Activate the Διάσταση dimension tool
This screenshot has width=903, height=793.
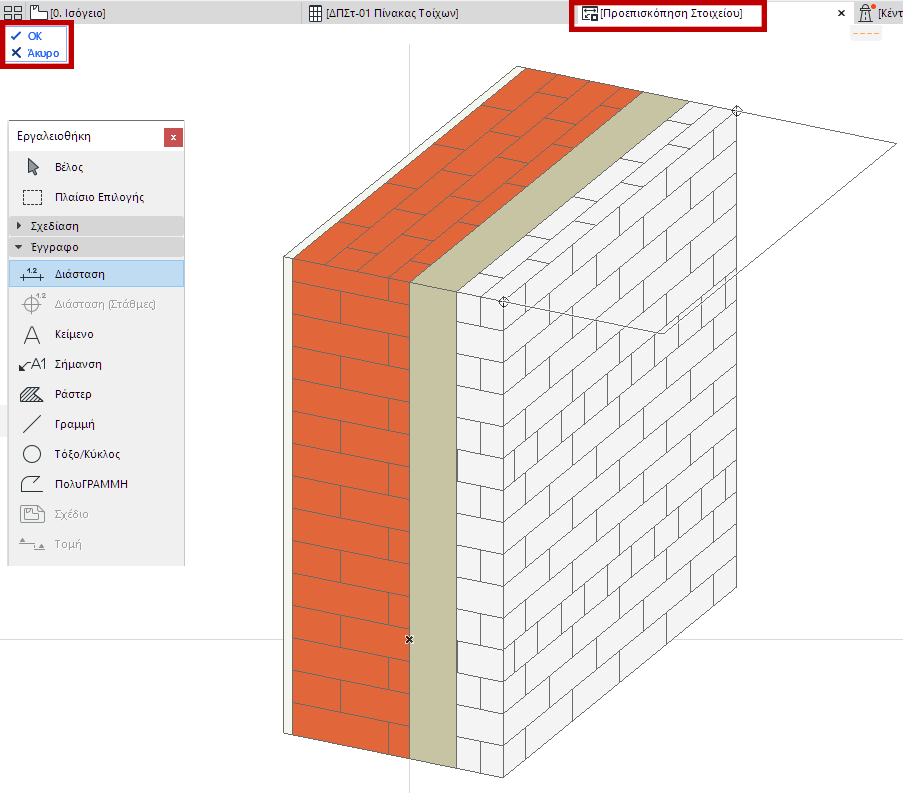tap(96, 274)
